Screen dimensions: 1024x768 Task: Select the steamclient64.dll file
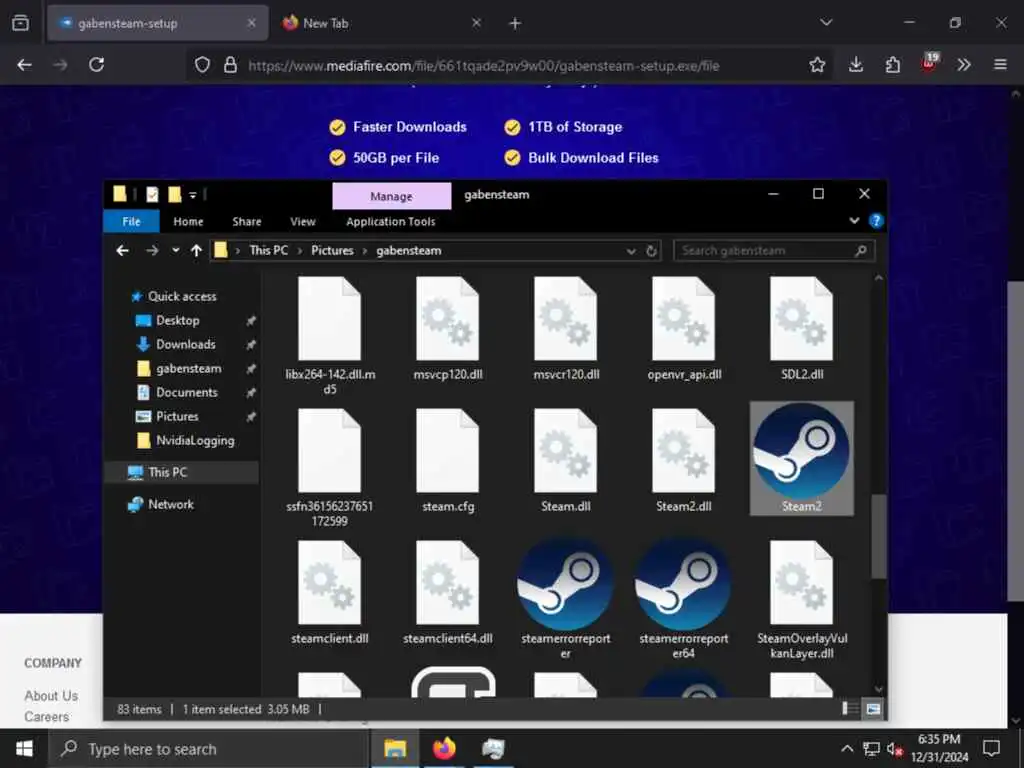[x=447, y=592]
